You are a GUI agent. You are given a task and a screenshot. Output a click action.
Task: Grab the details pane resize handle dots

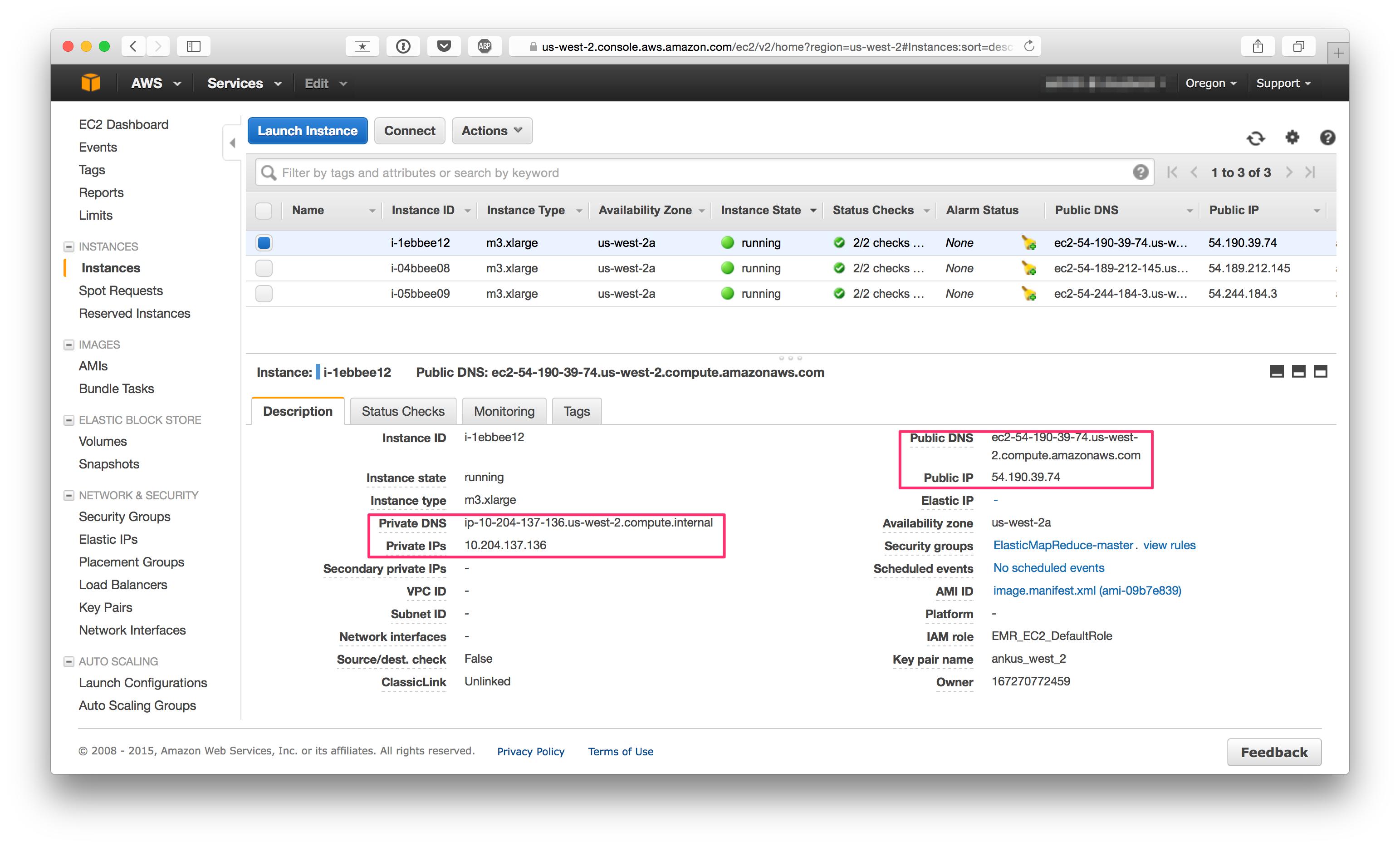tap(790, 358)
